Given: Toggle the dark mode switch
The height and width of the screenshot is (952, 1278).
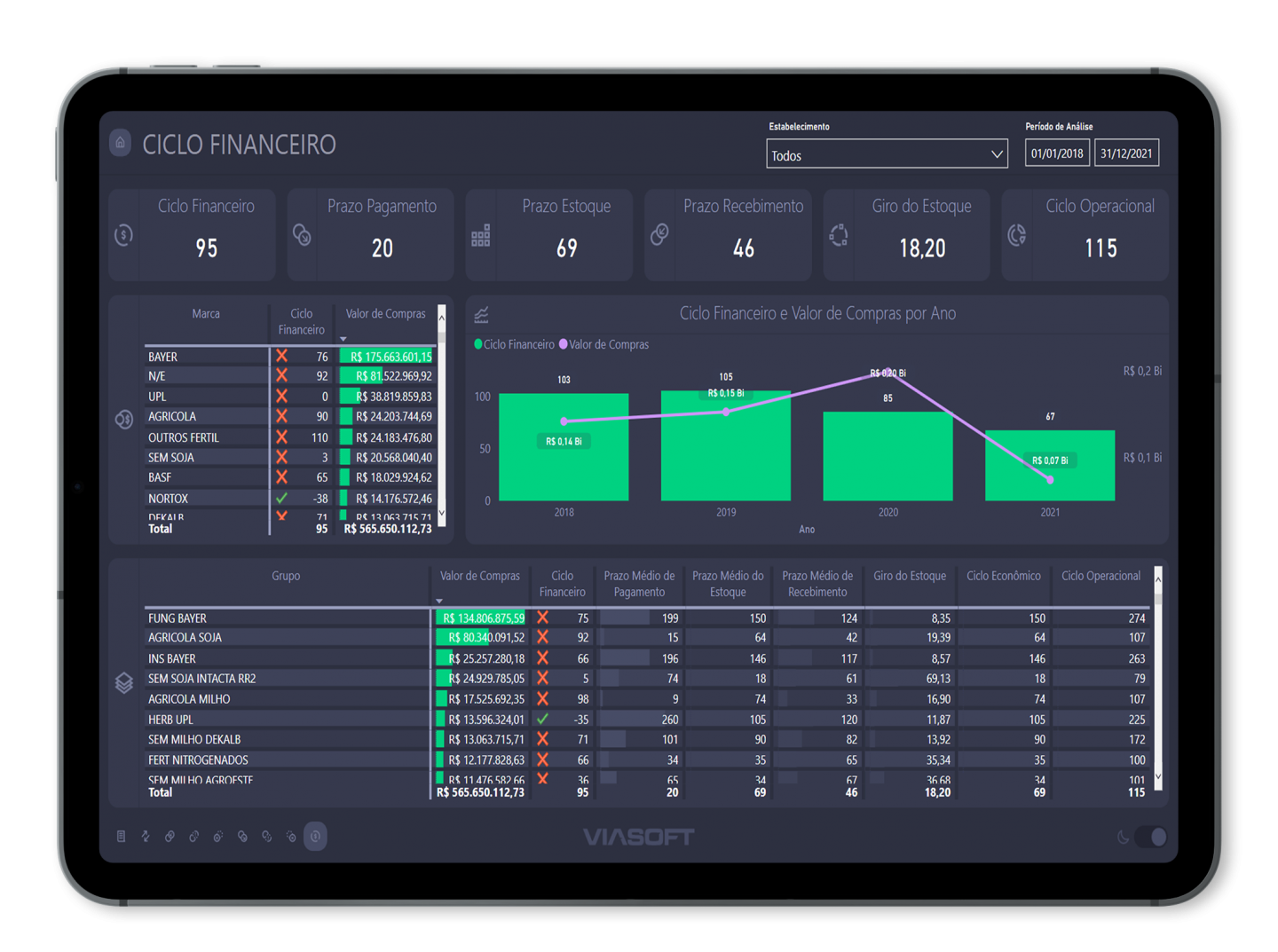Looking at the screenshot, I should (1151, 837).
